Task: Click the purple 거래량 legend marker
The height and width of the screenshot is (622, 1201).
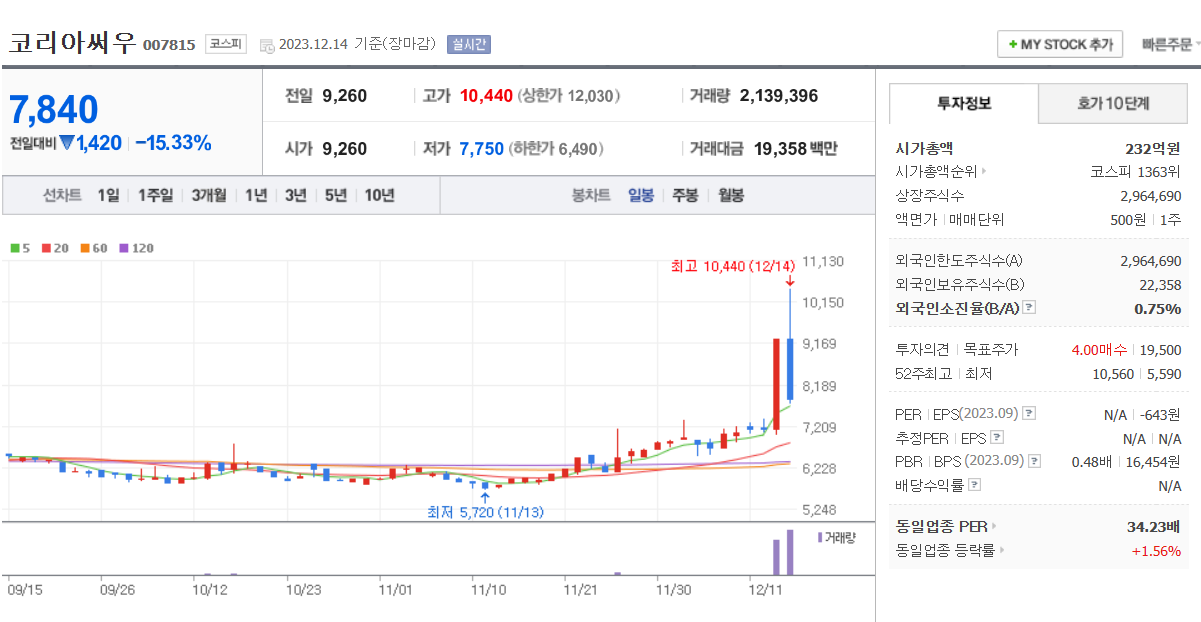Action: click(820, 537)
